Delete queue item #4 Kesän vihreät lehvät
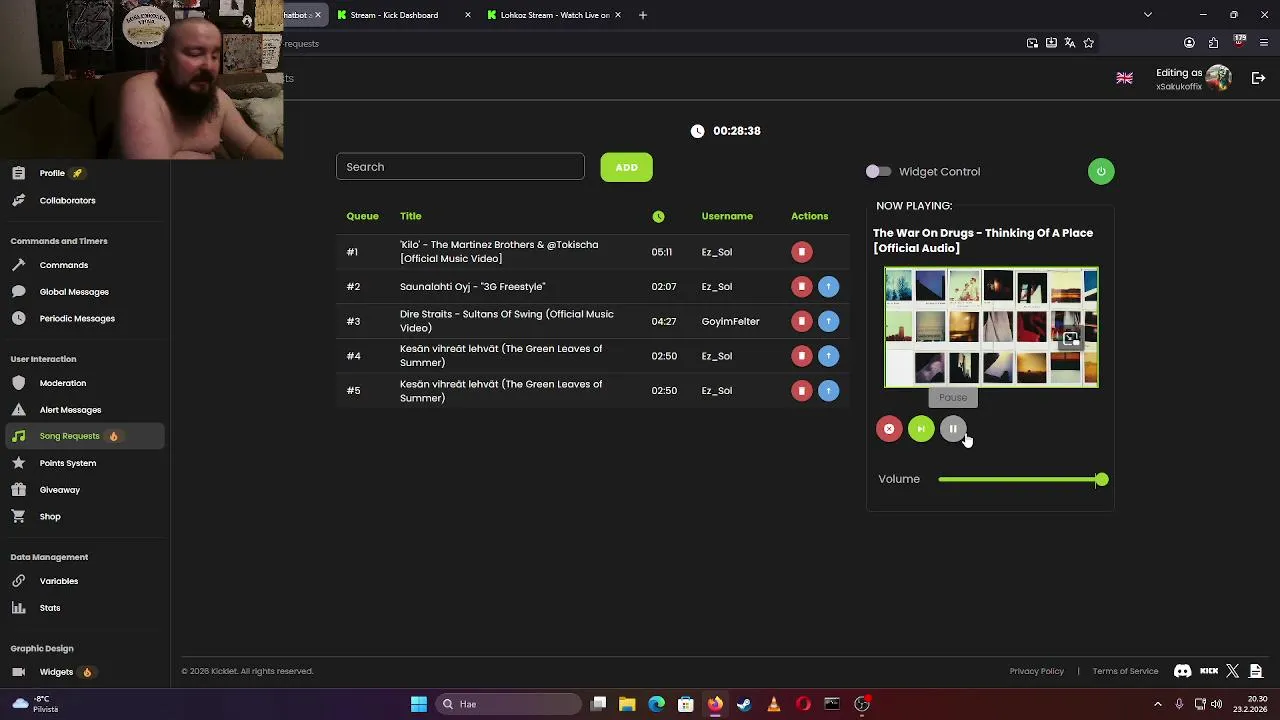The width and height of the screenshot is (1280, 720). 801,356
